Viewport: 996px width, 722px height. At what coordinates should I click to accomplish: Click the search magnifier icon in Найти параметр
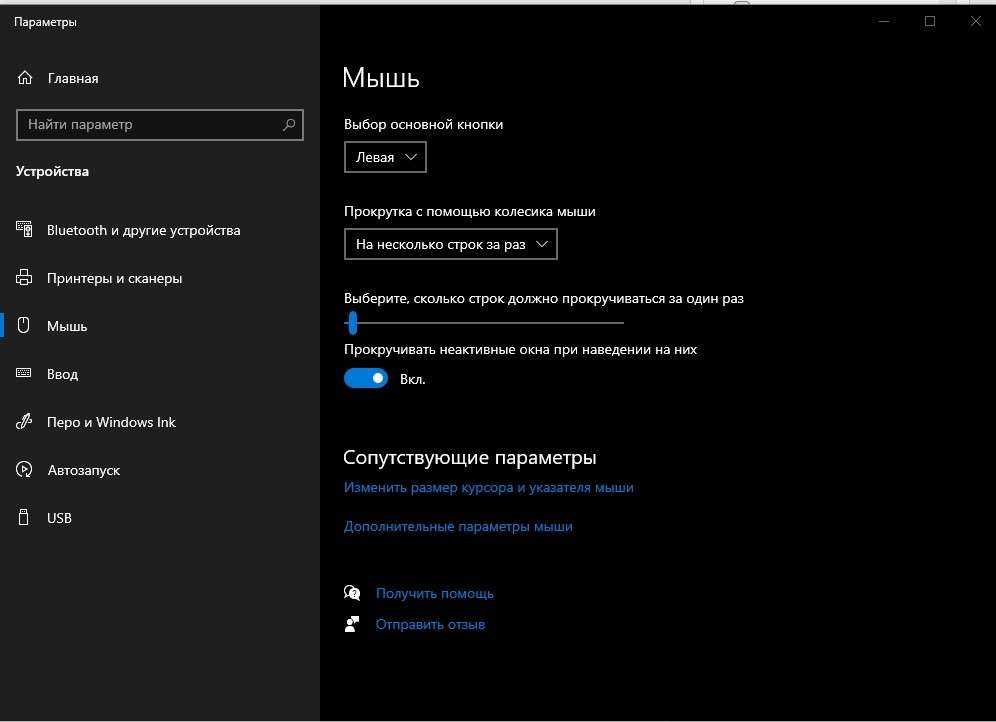pyautogui.click(x=289, y=125)
